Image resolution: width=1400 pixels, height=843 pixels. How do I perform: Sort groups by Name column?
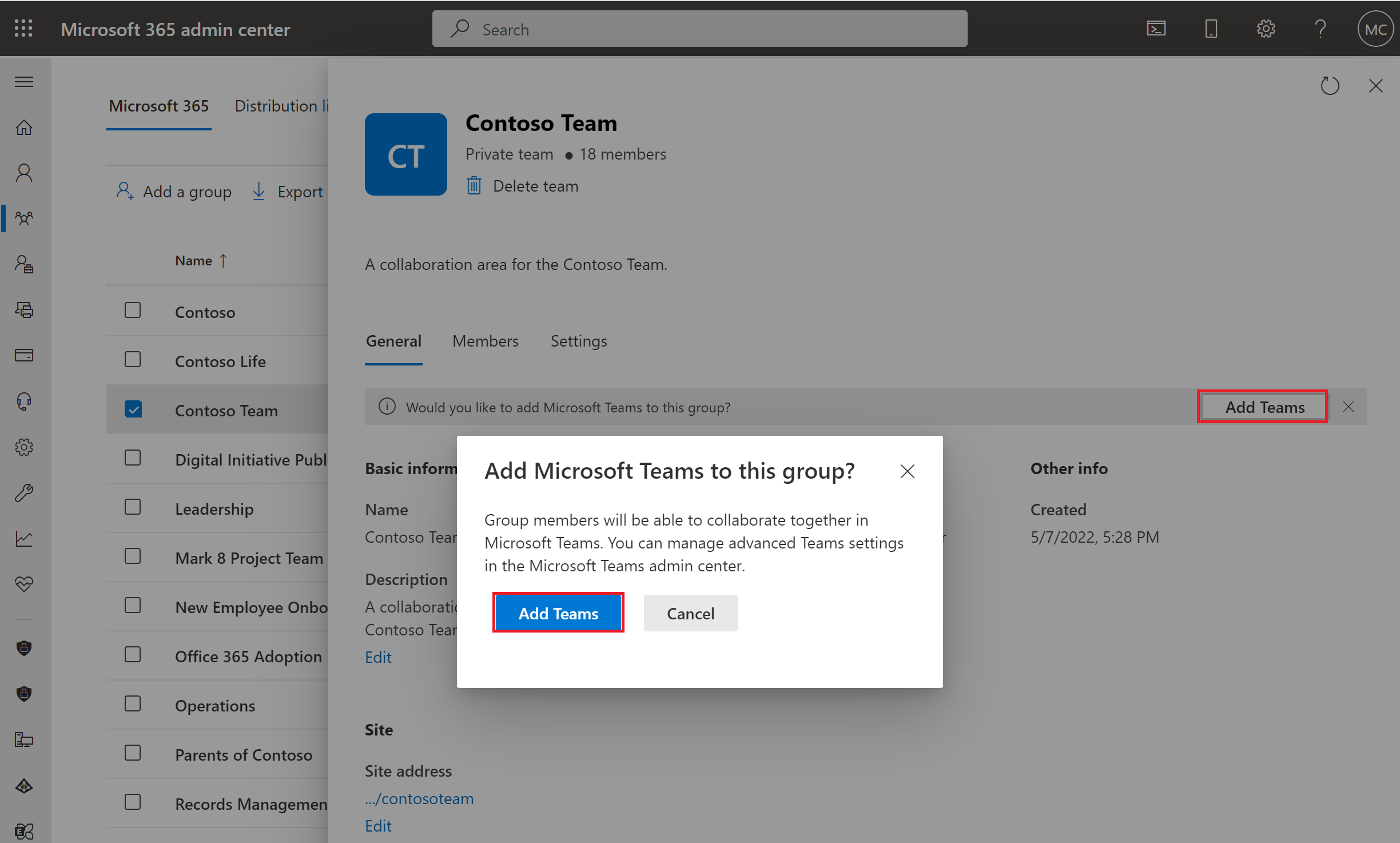(201, 261)
